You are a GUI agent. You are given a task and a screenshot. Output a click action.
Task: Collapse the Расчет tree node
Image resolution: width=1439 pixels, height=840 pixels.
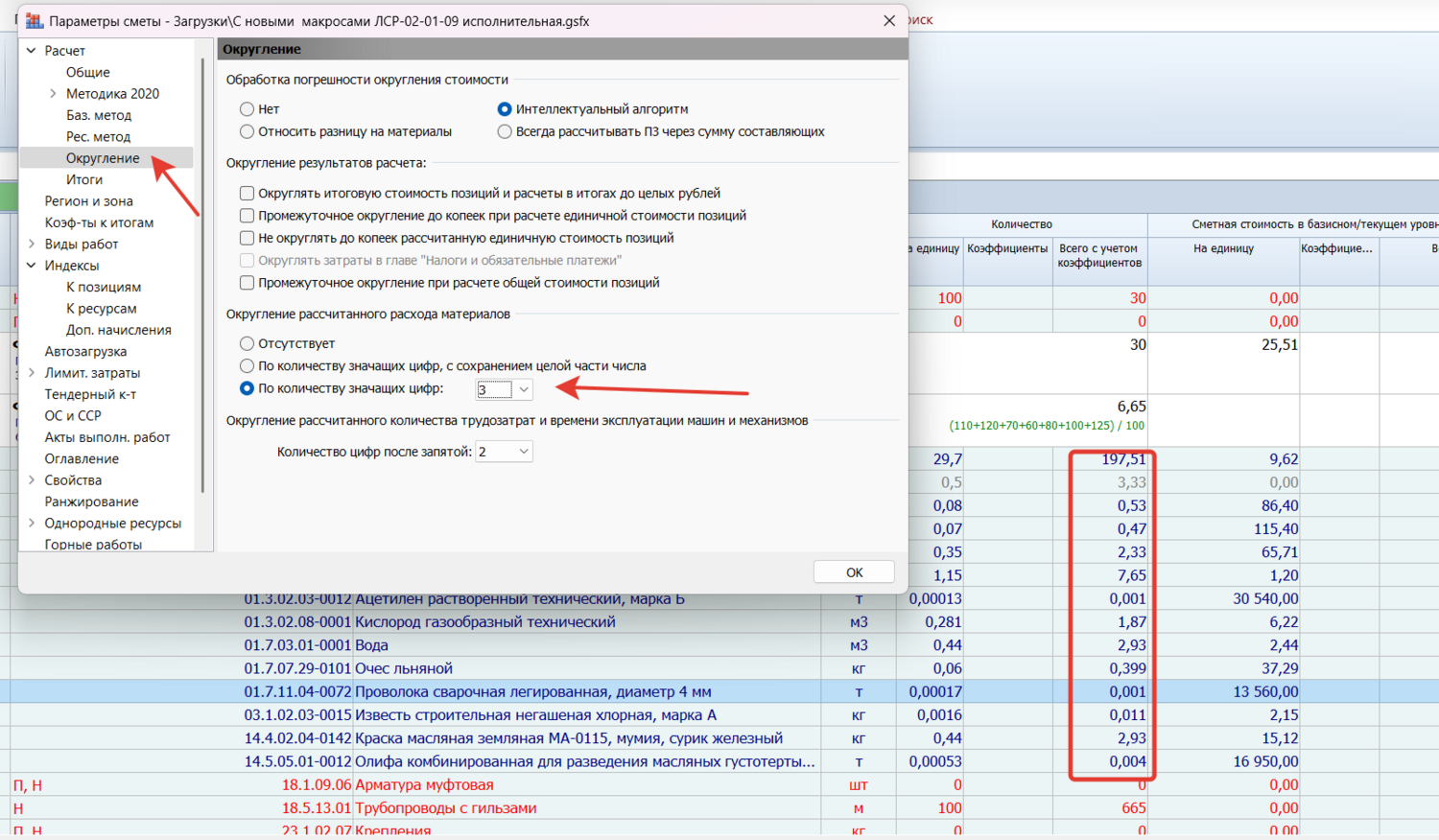(x=32, y=51)
